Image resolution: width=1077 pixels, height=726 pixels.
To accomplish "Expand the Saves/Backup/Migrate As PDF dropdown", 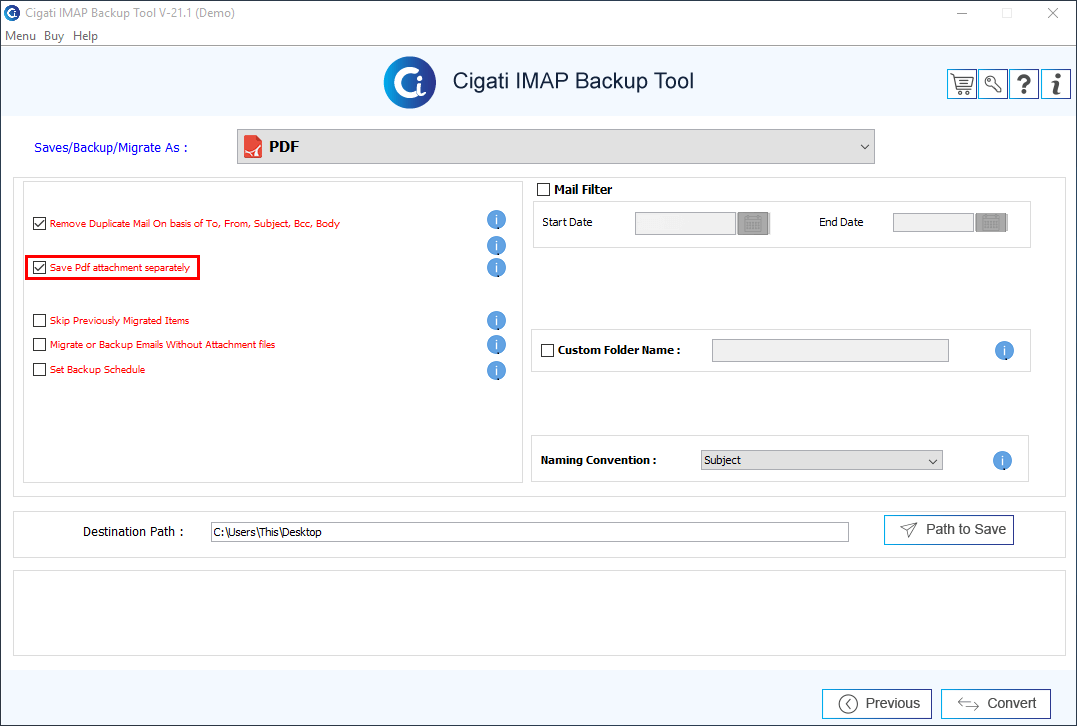I will (556, 146).
